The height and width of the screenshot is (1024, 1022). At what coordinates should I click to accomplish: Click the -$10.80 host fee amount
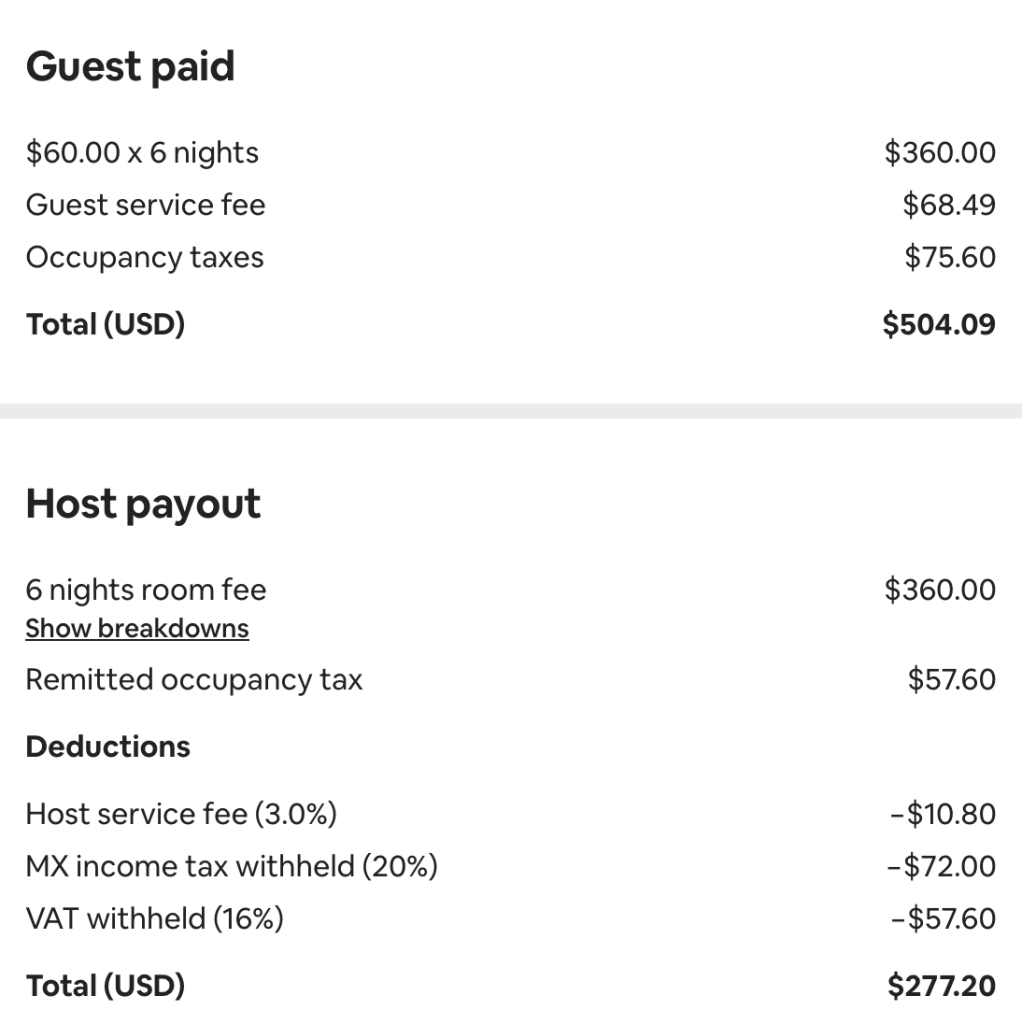click(943, 814)
